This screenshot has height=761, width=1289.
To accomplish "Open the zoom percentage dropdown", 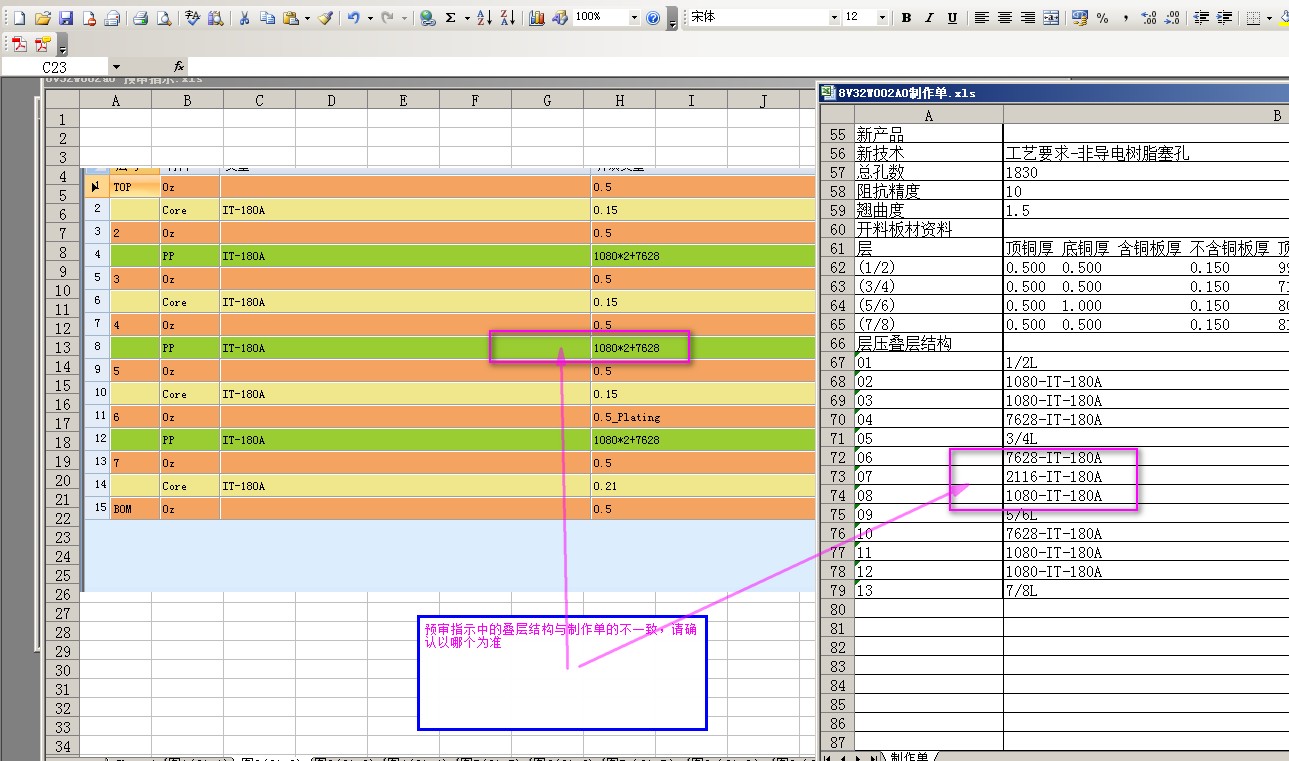I will [633, 18].
